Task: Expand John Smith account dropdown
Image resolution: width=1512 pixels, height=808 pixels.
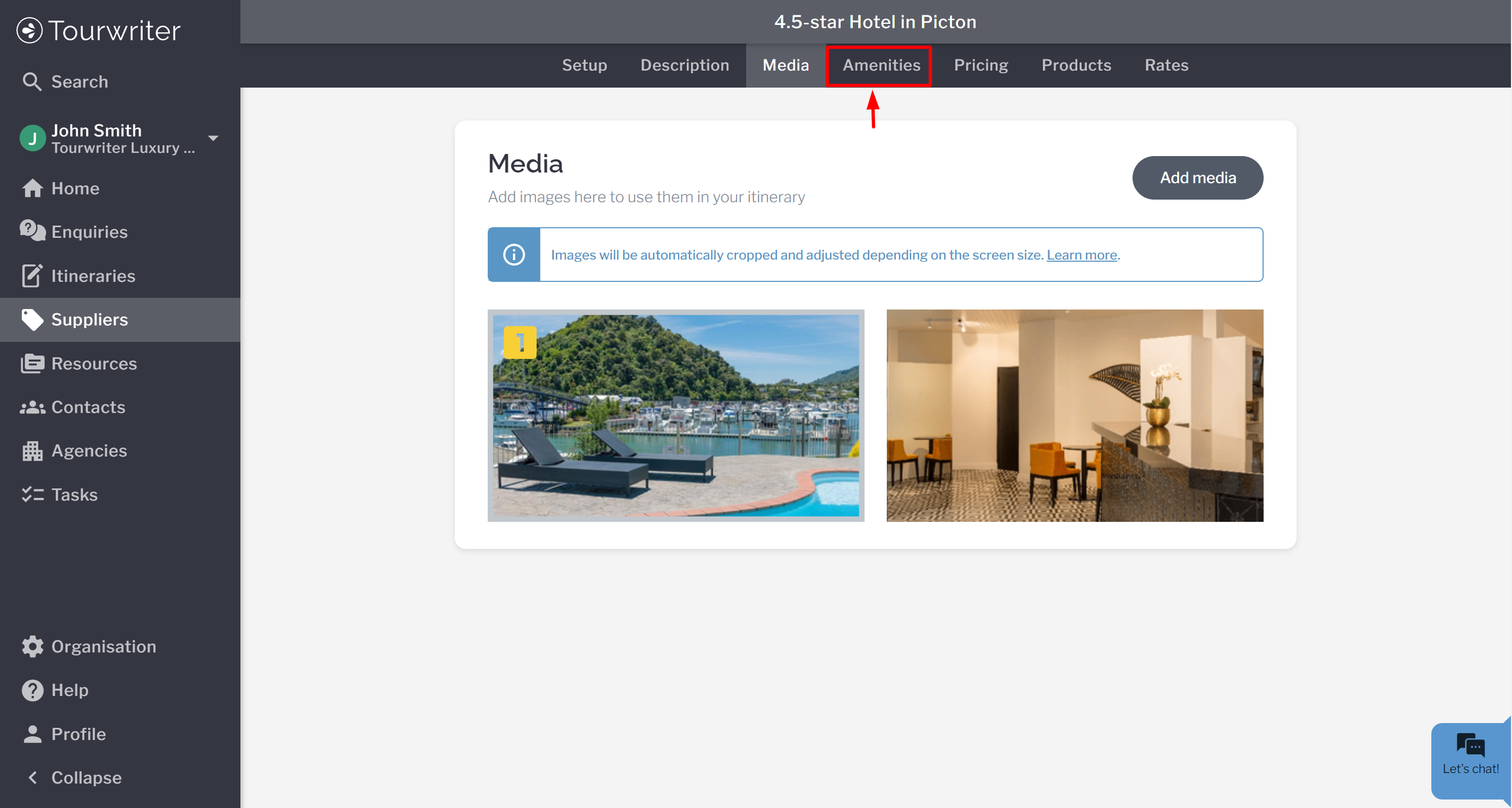Action: (x=213, y=139)
